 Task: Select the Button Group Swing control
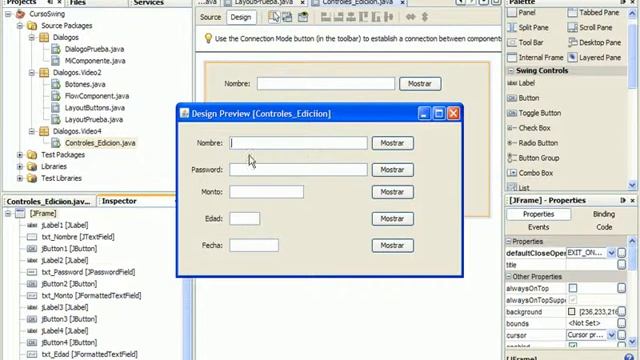click(533, 158)
